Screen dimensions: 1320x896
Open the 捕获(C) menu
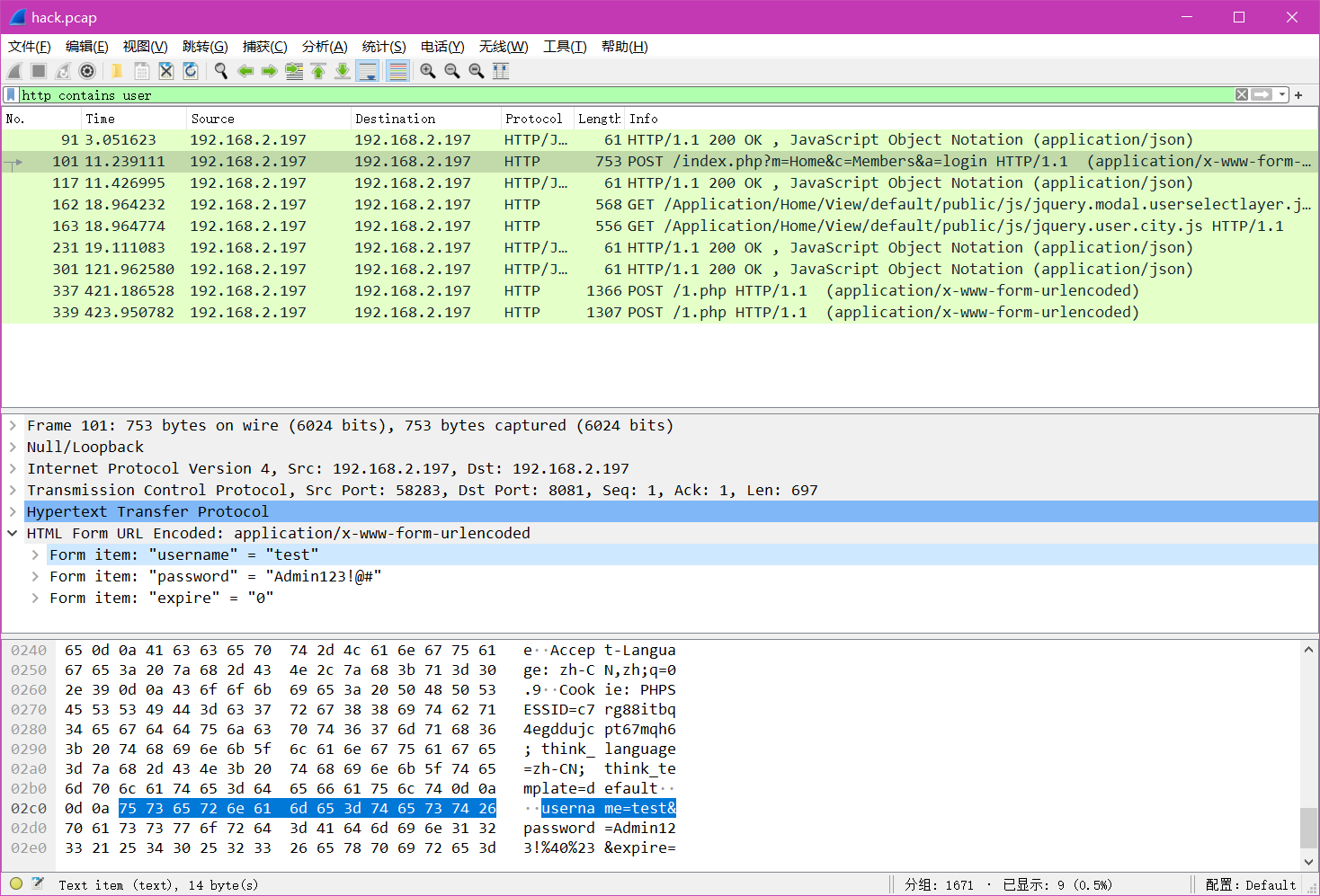pyautogui.click(x=265, y=47)
